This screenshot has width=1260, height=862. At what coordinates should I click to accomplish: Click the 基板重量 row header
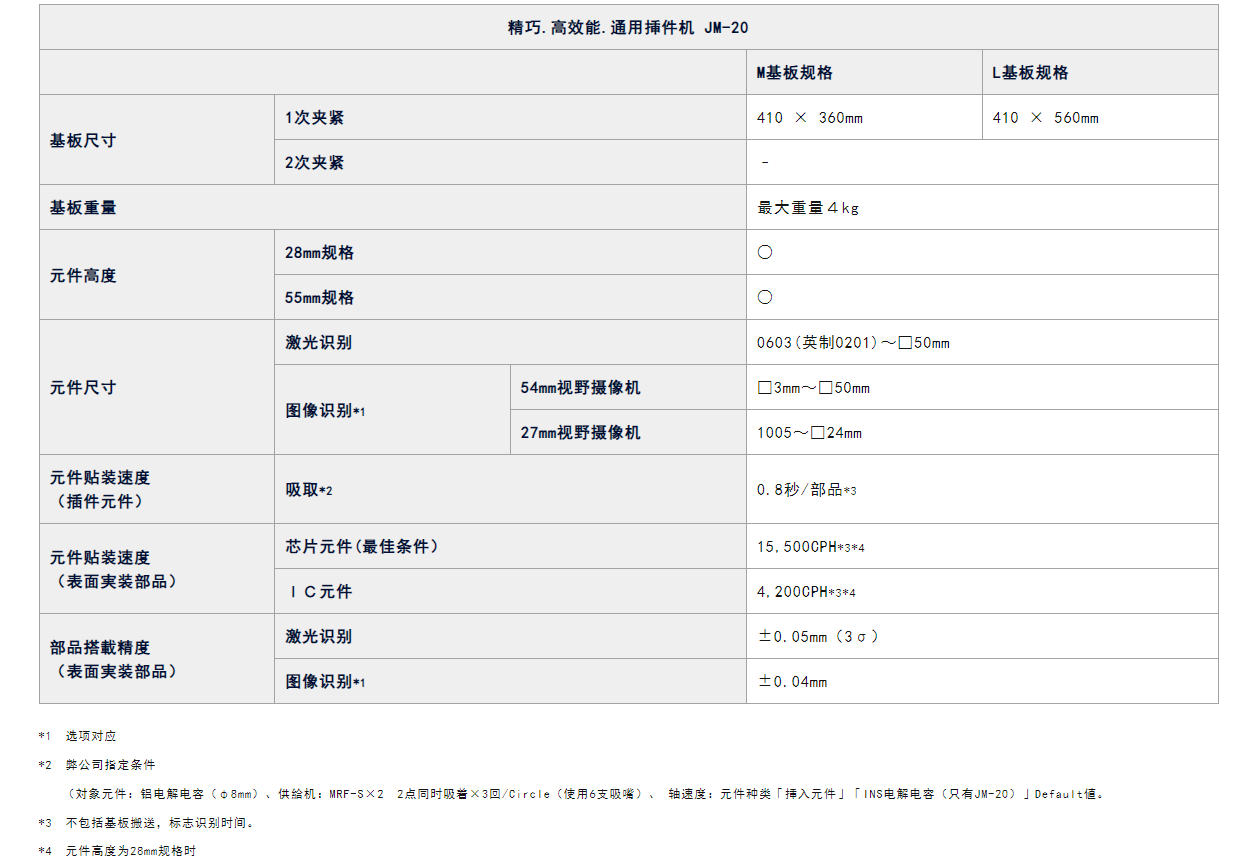click(83, 208)
